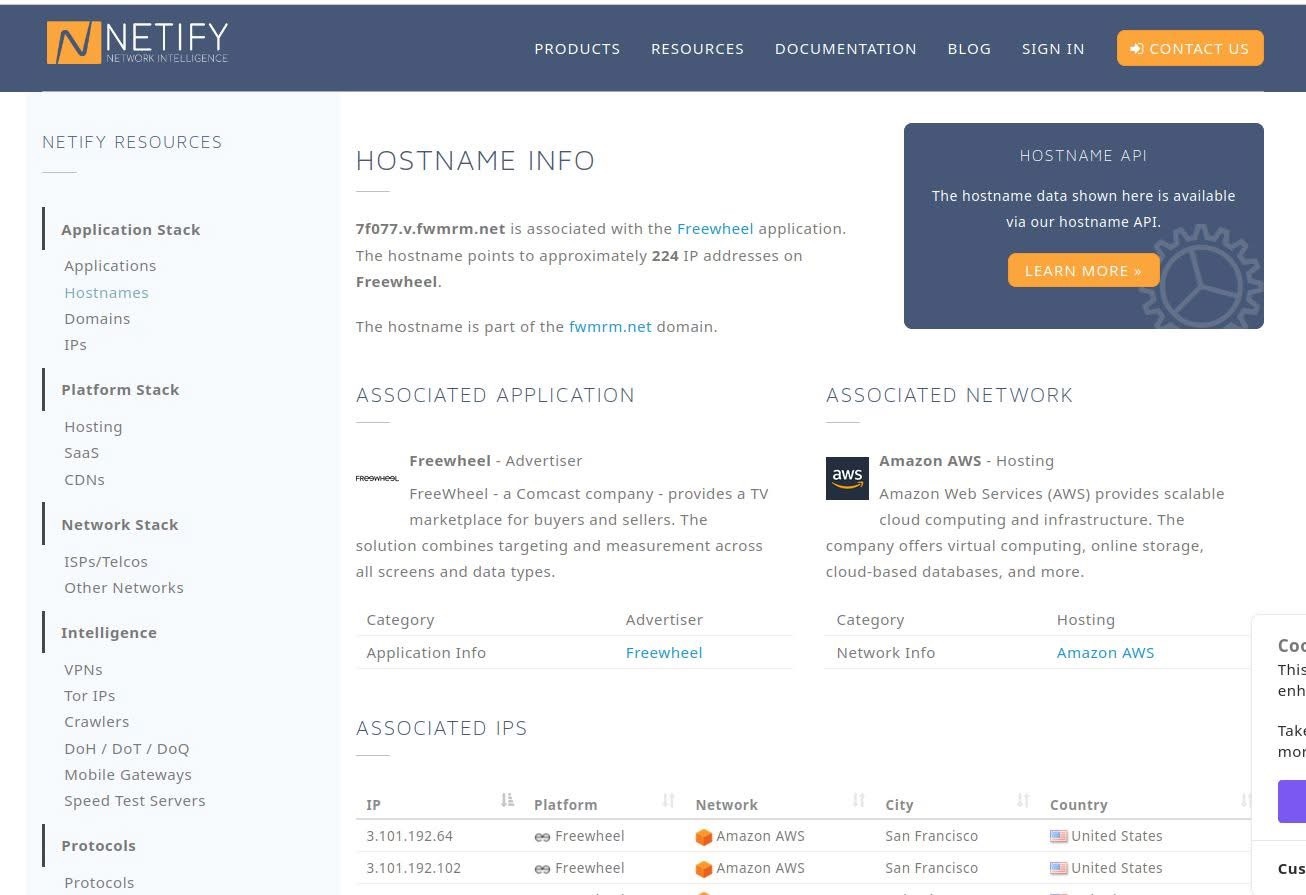Click the Network Stack sidebar heading

(x=119, y=525)
